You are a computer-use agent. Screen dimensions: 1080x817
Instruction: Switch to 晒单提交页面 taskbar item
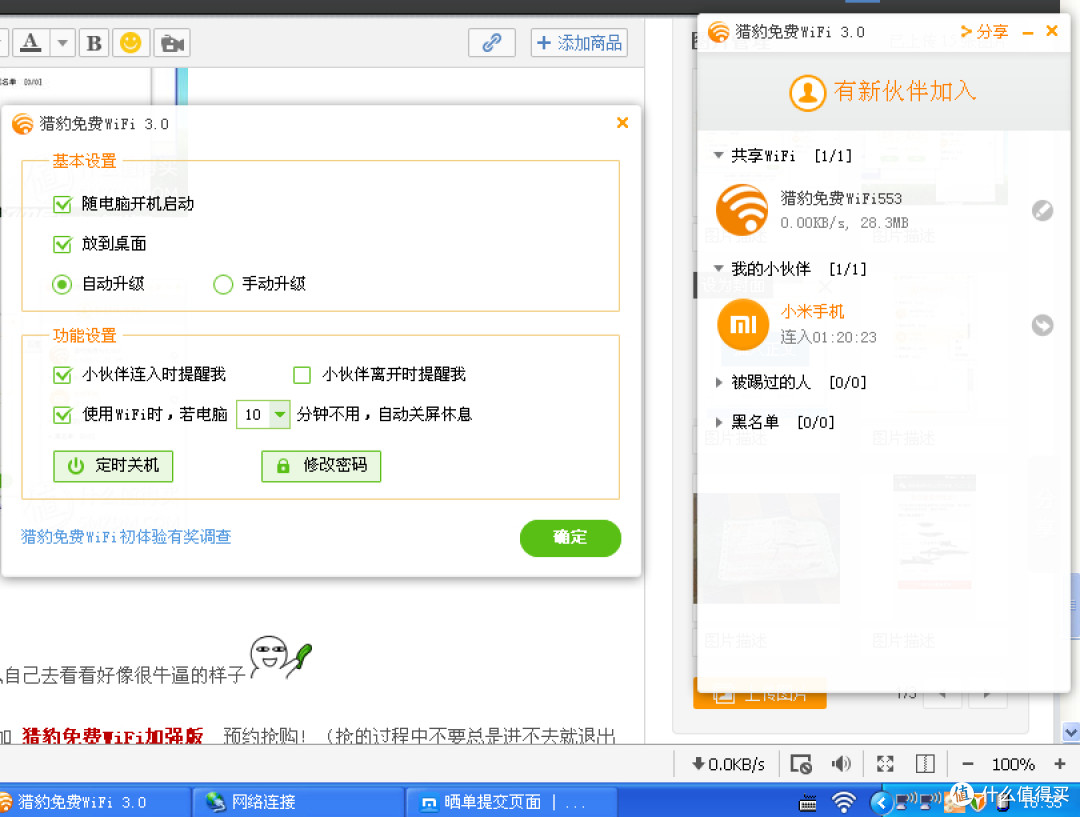click(511, 802)
